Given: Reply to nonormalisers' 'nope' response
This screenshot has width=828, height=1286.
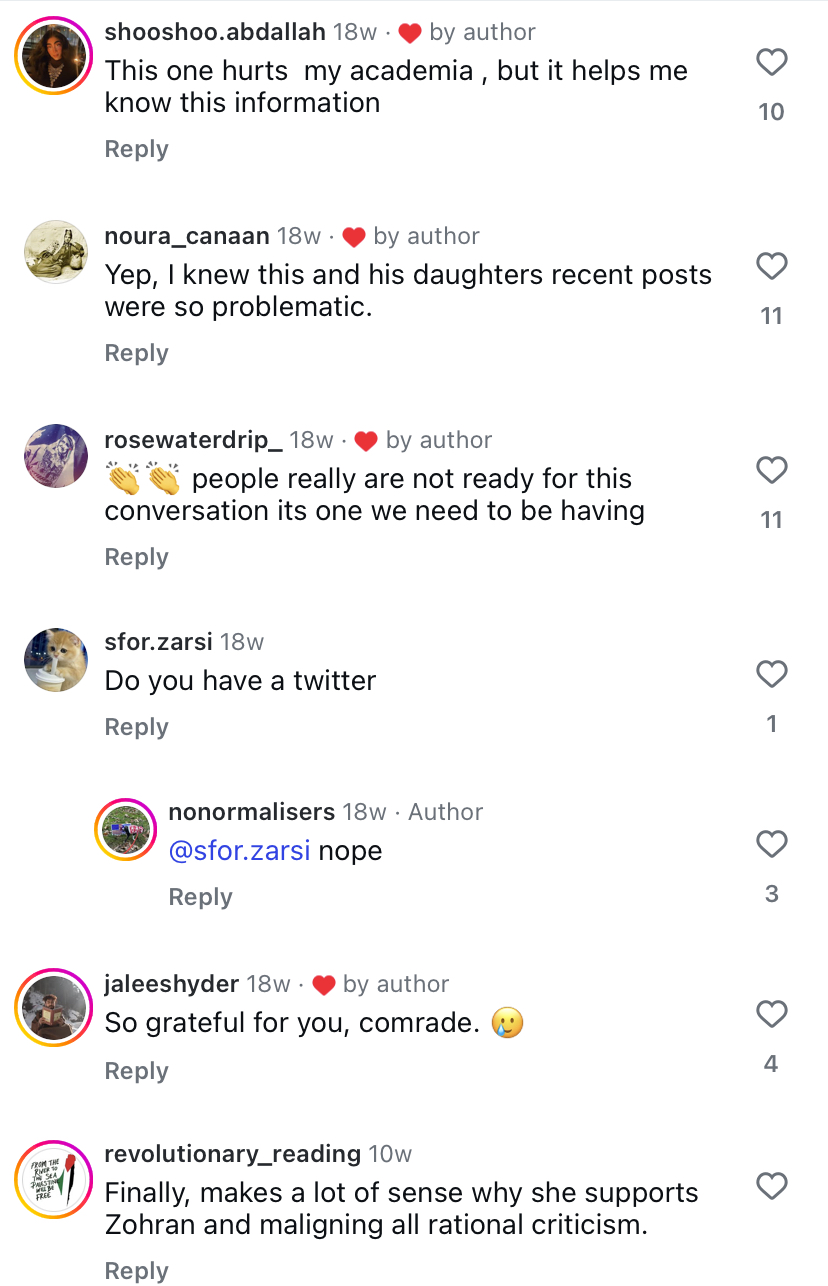Looking at the screenshot, I should (x=200, y=897).
